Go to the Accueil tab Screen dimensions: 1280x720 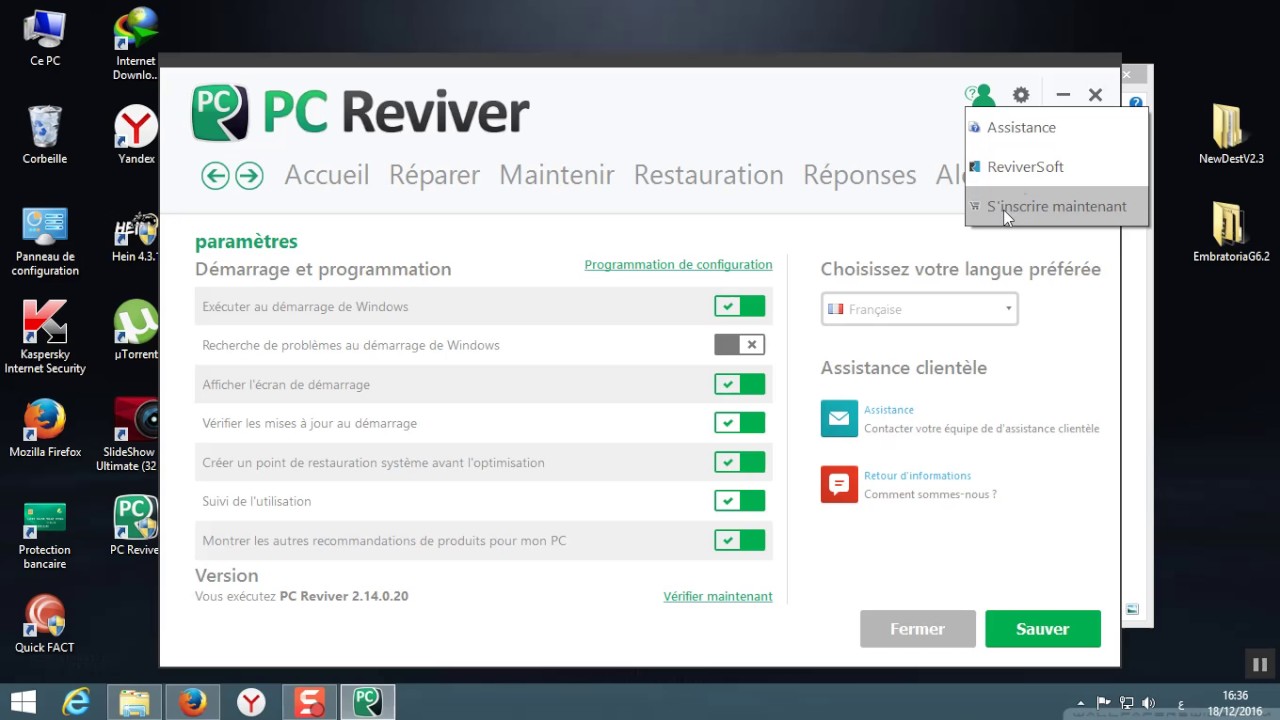click(327, 175)
